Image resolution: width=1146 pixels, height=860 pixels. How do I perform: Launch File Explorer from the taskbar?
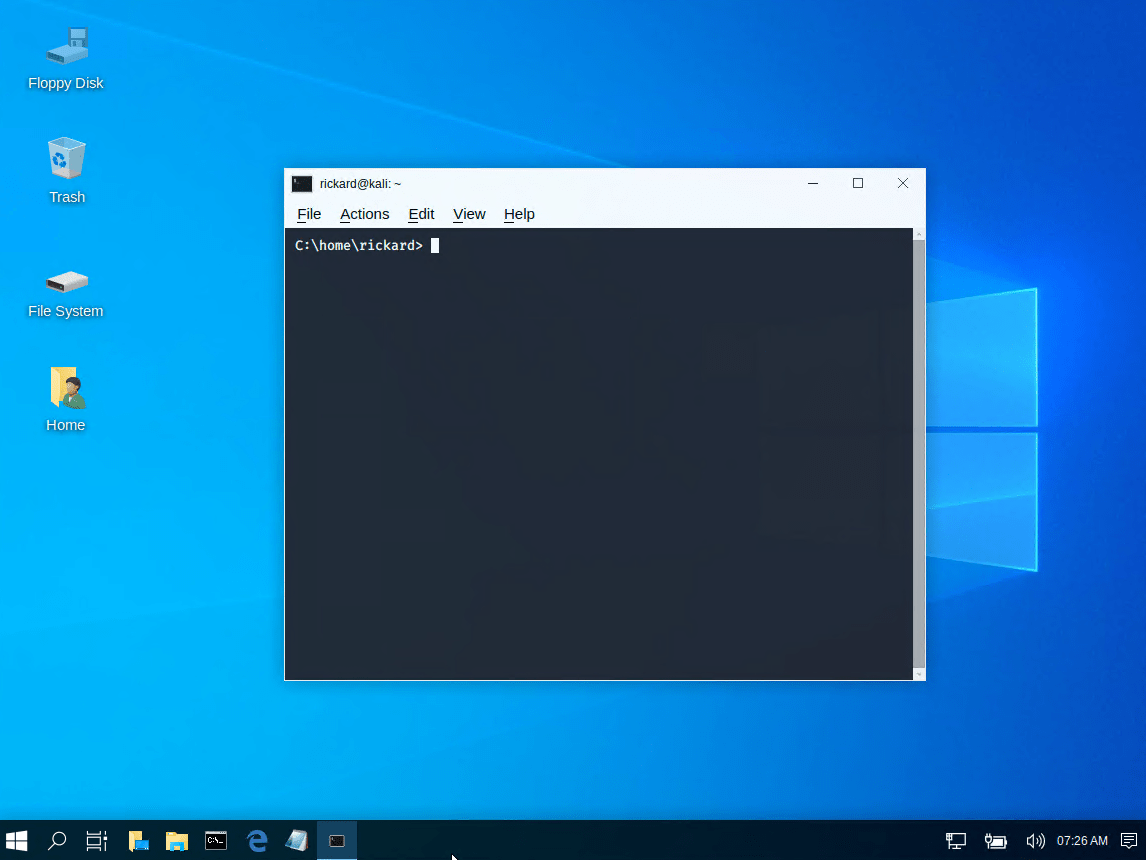[x=177, y=840]
